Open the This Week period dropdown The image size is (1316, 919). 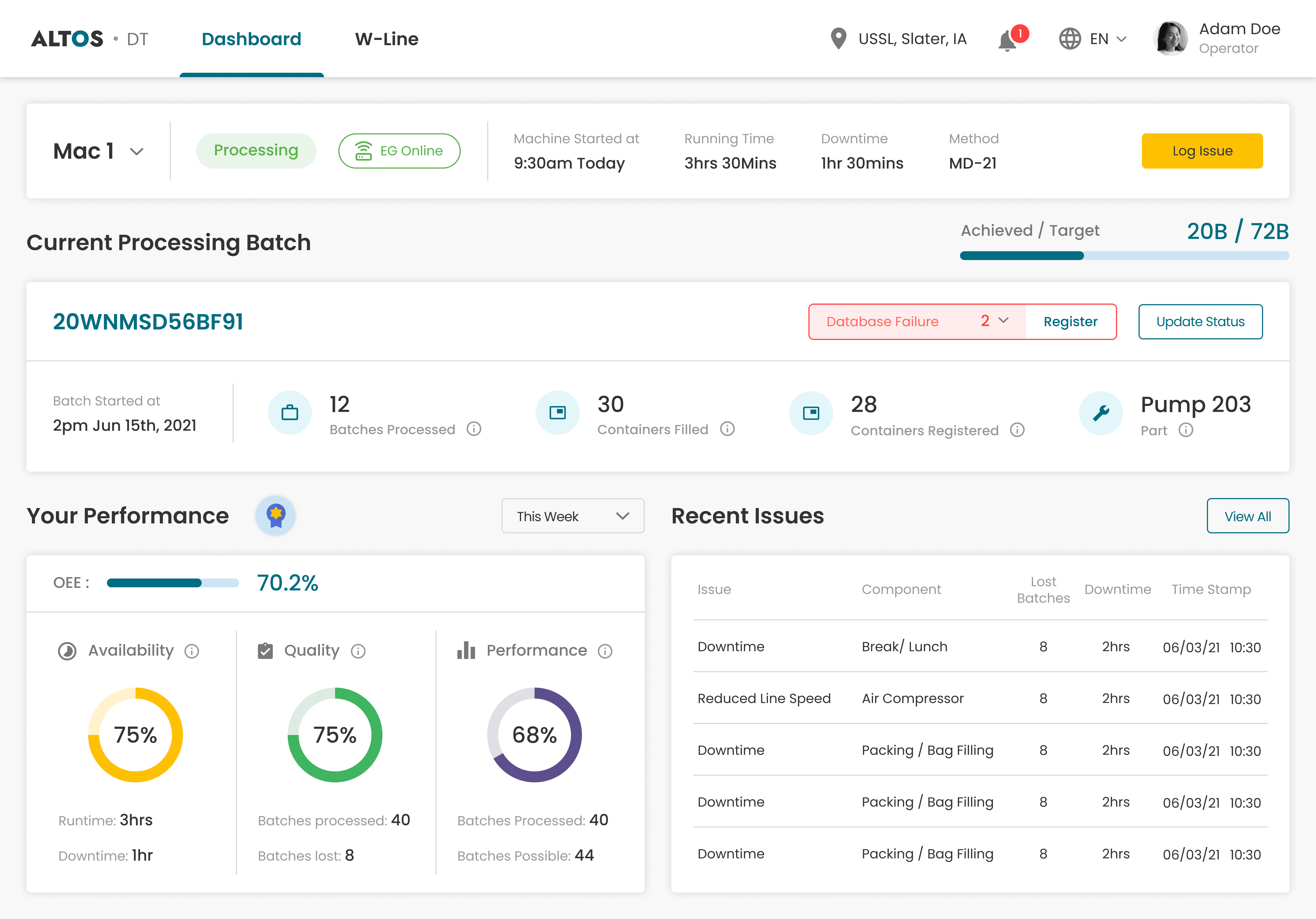point(573,516)
